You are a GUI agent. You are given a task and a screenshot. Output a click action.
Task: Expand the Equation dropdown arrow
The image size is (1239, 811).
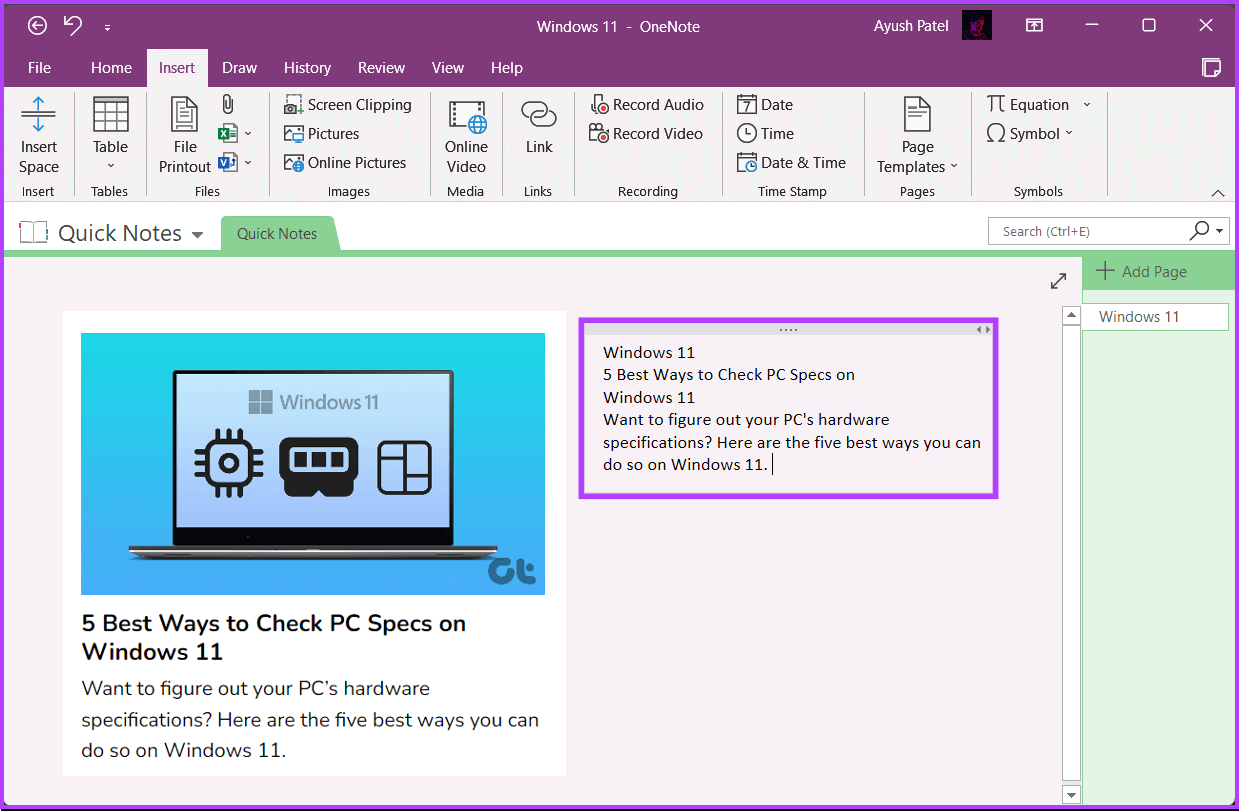tap(1087, 105)
